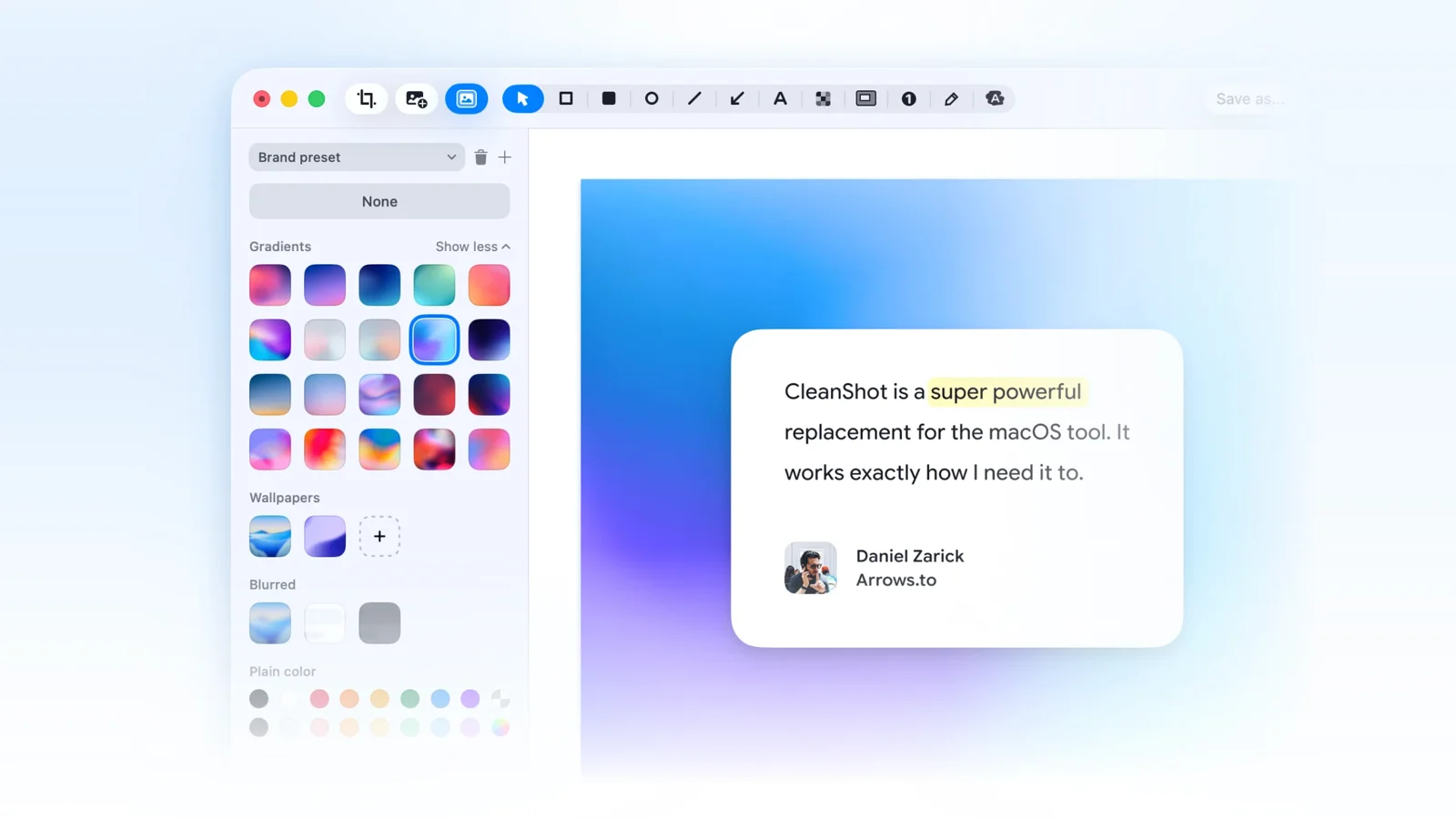Select the numbered counter tool
Viewport: 1456px width, 819px height.
coord(908,98)
